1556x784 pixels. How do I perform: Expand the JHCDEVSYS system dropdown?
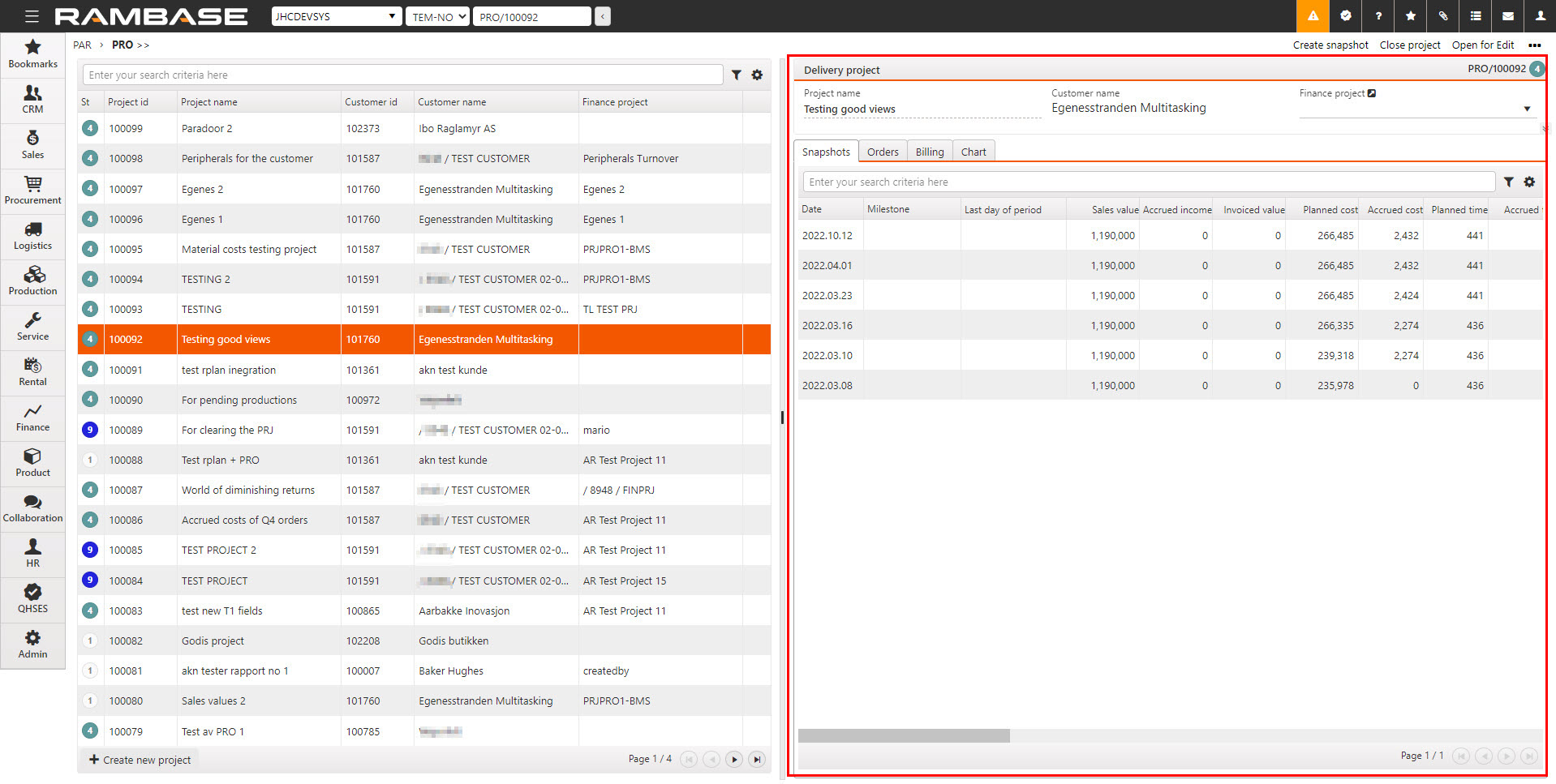pos(336,16)
